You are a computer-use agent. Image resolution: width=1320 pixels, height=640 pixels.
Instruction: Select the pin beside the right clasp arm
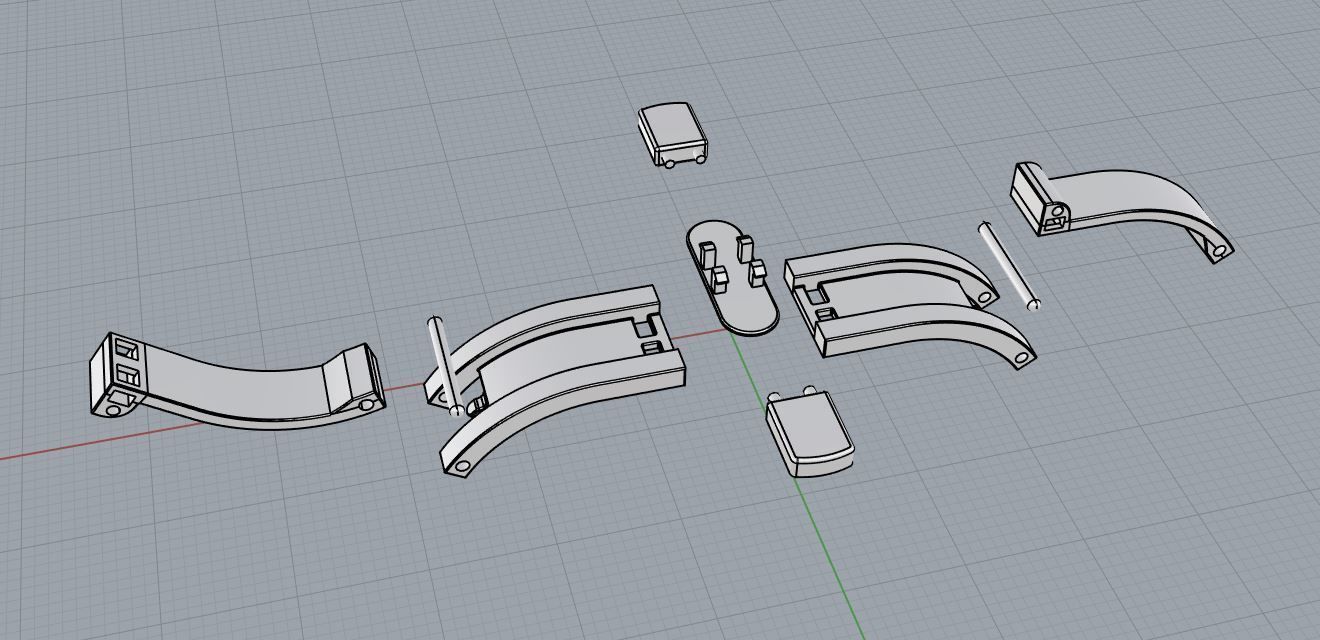pyautogui.click(x=1010, y=265)
